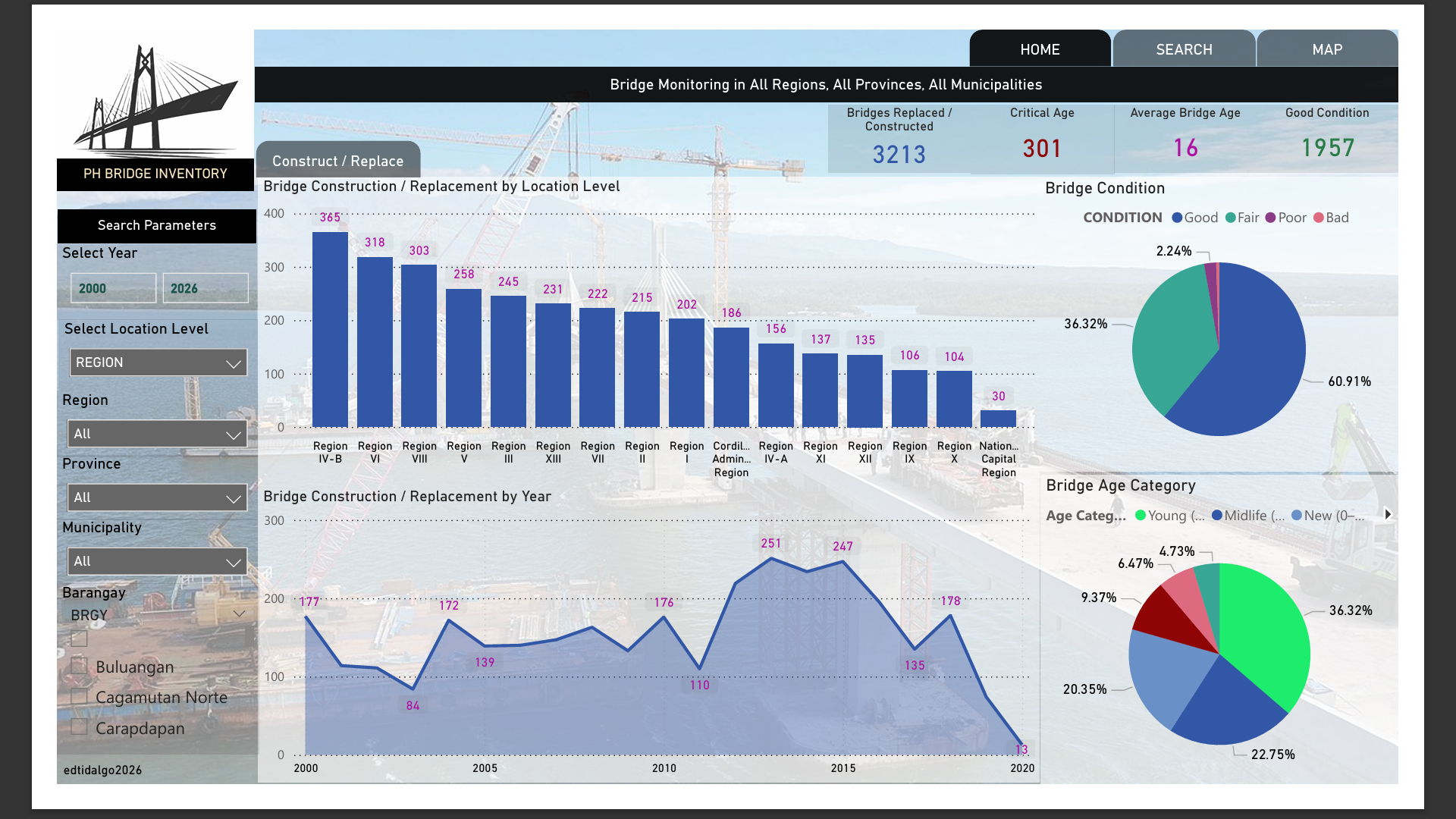Click the Construct / Replace button
Screen dimensions: 1456x819
(337, 160)
